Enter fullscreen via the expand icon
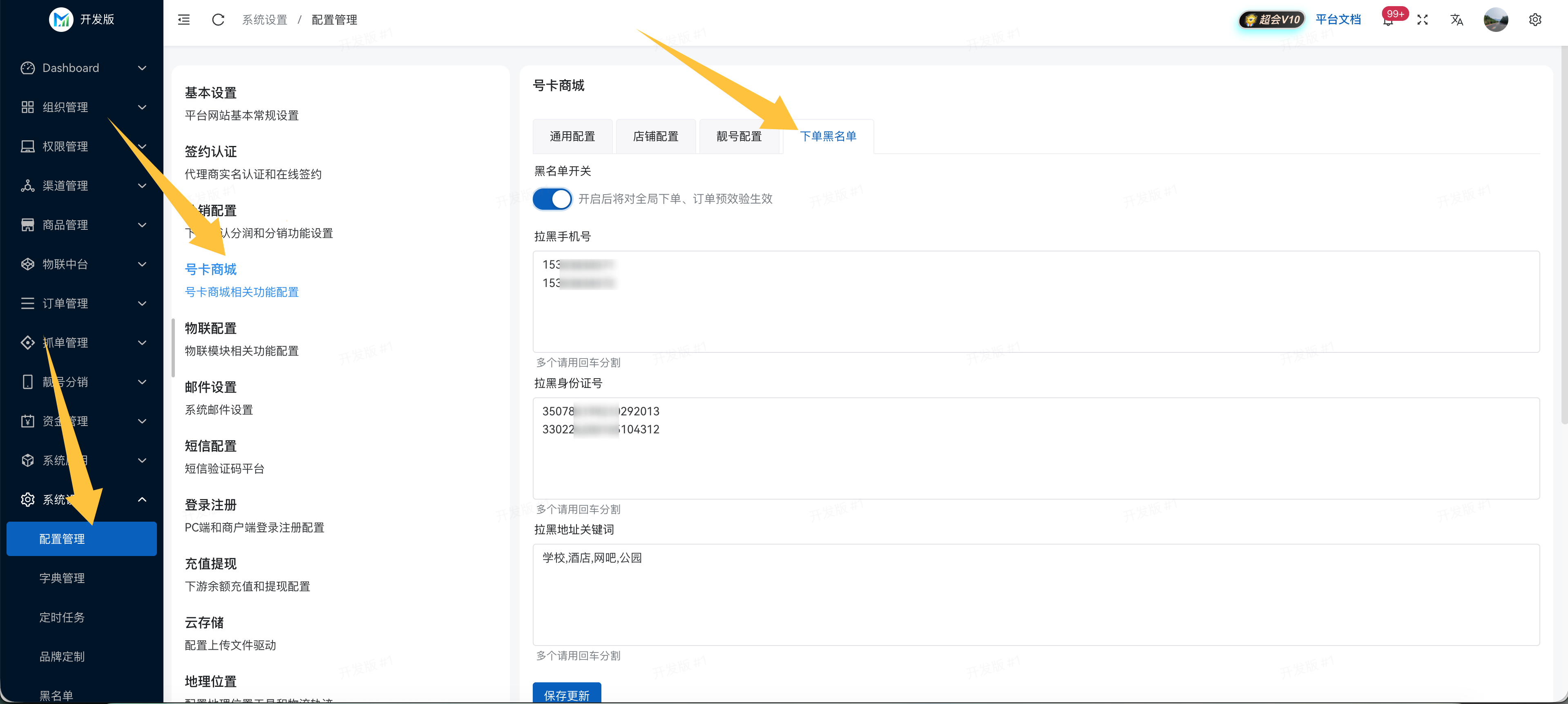 pyautogui.click(x=1422, y=20)
